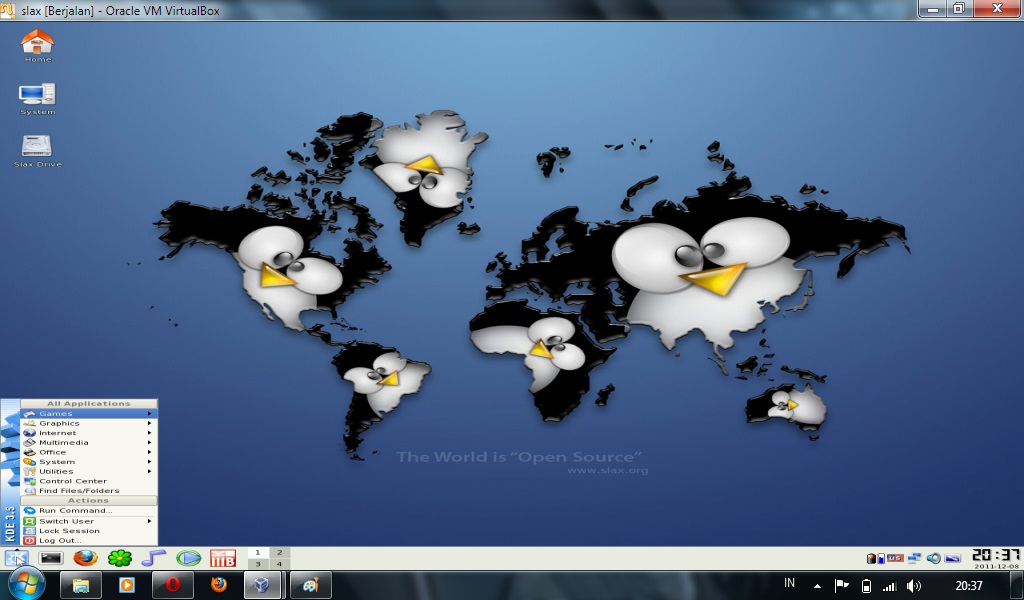Viewport: 1024px width, 600px height.
Task: Open the KDE tray speaker volume icon
Action: click(934, 558)
